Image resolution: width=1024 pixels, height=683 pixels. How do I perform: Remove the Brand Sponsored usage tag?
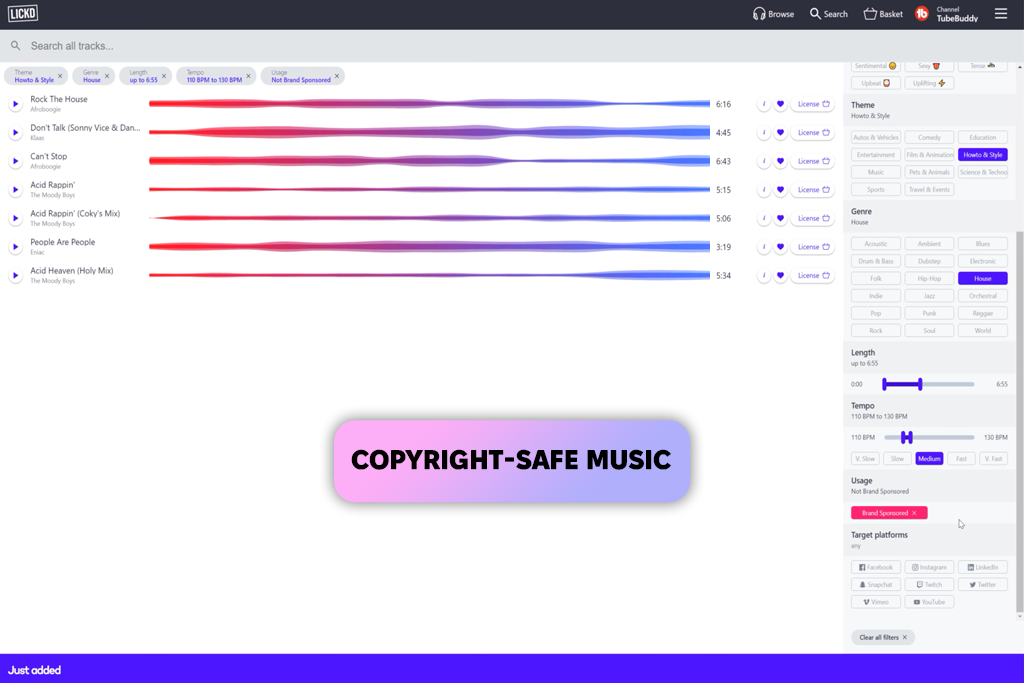pos(914,513)
